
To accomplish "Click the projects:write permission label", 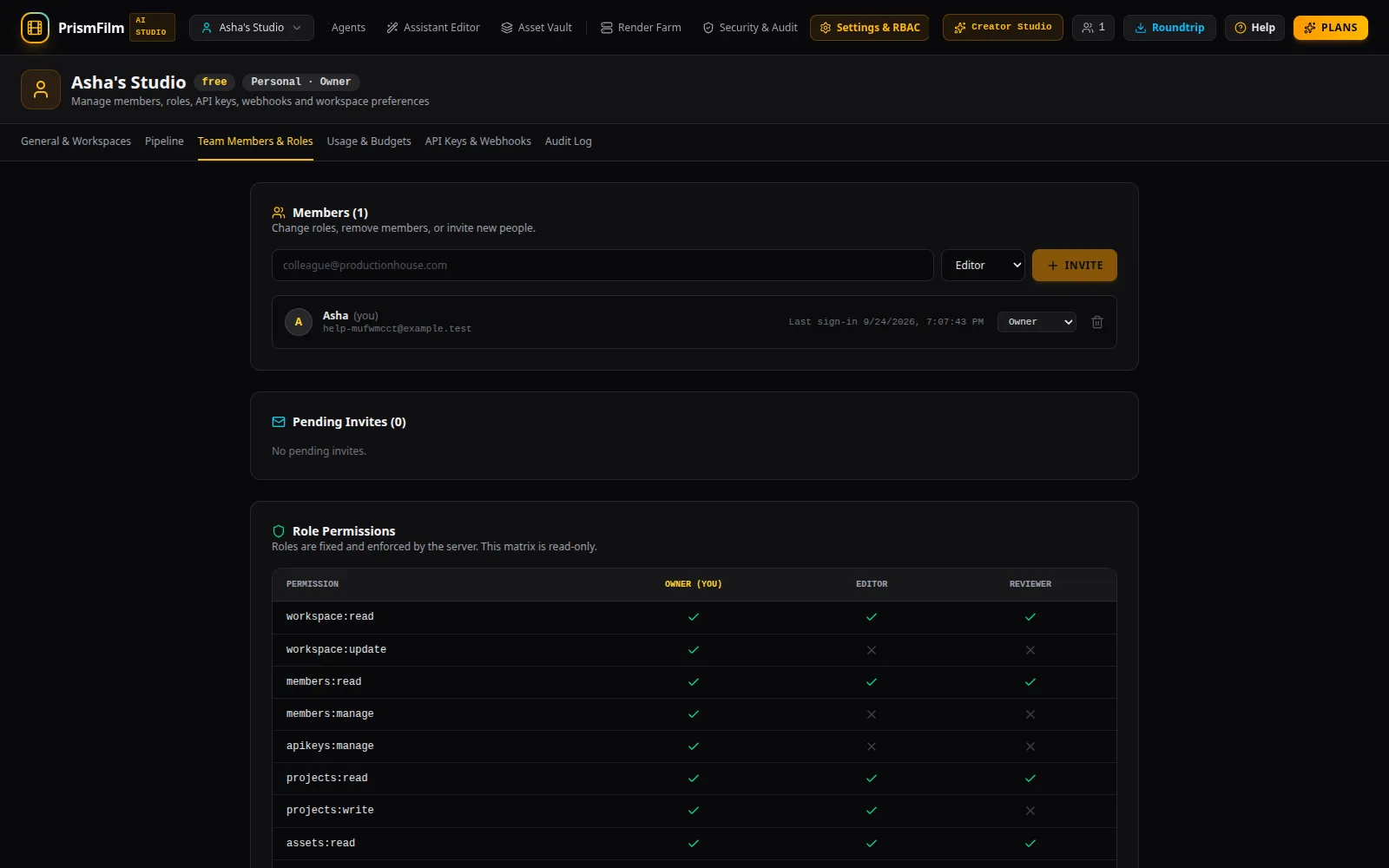I will coord(330,811).
